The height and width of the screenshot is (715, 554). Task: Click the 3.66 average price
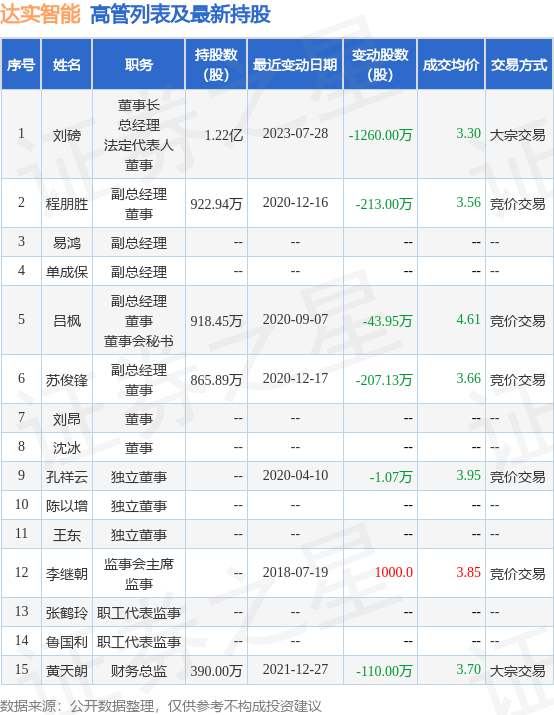click(x=468, y=378)
